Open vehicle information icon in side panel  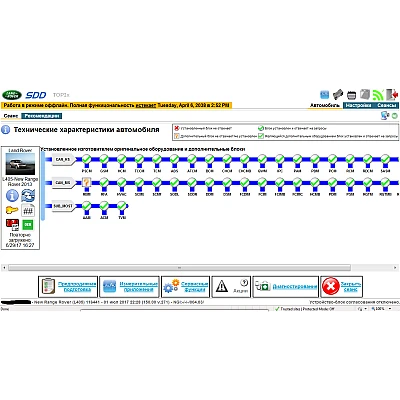coord(12,195)
